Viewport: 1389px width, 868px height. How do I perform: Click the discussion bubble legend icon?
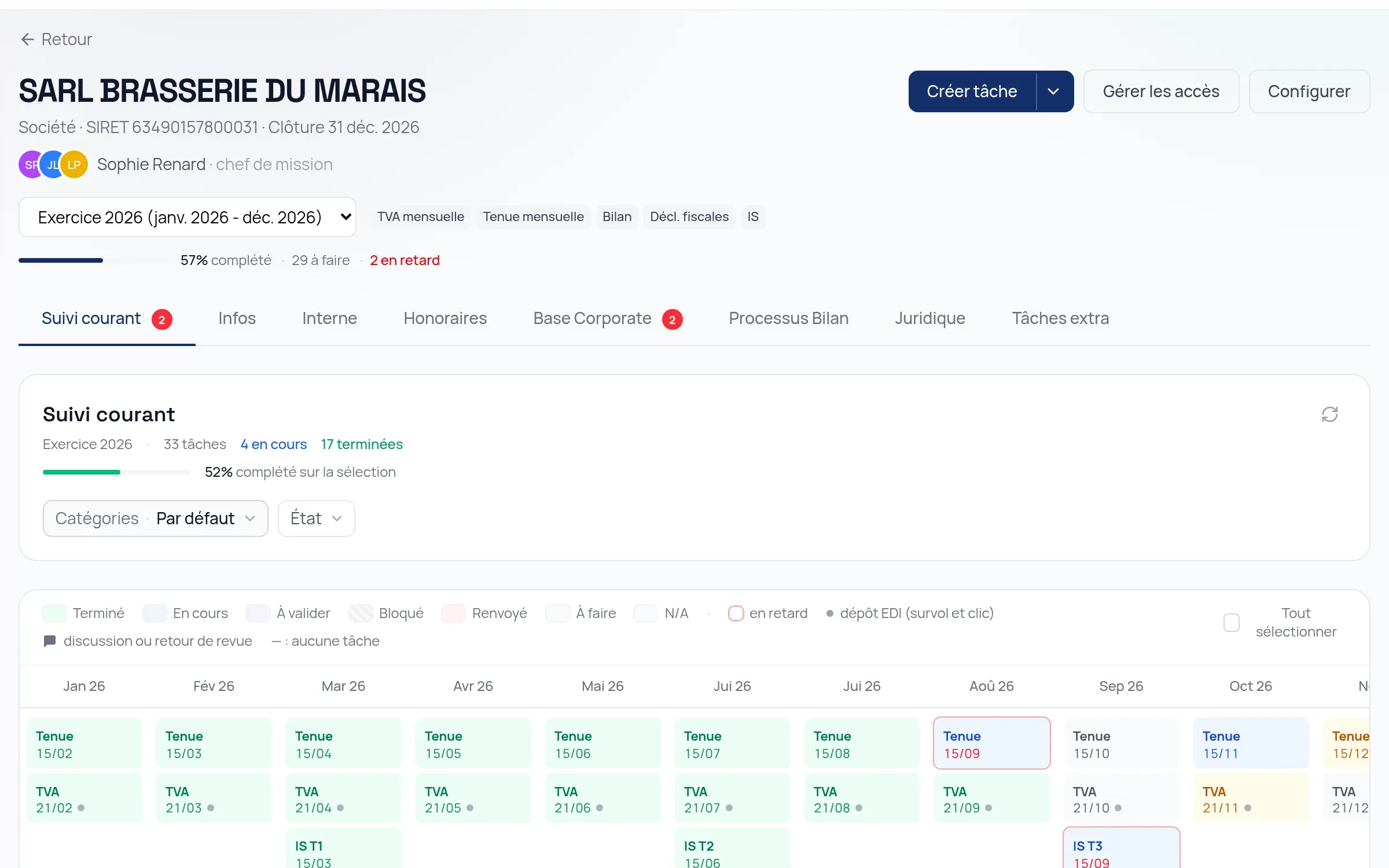click(50, 641)
